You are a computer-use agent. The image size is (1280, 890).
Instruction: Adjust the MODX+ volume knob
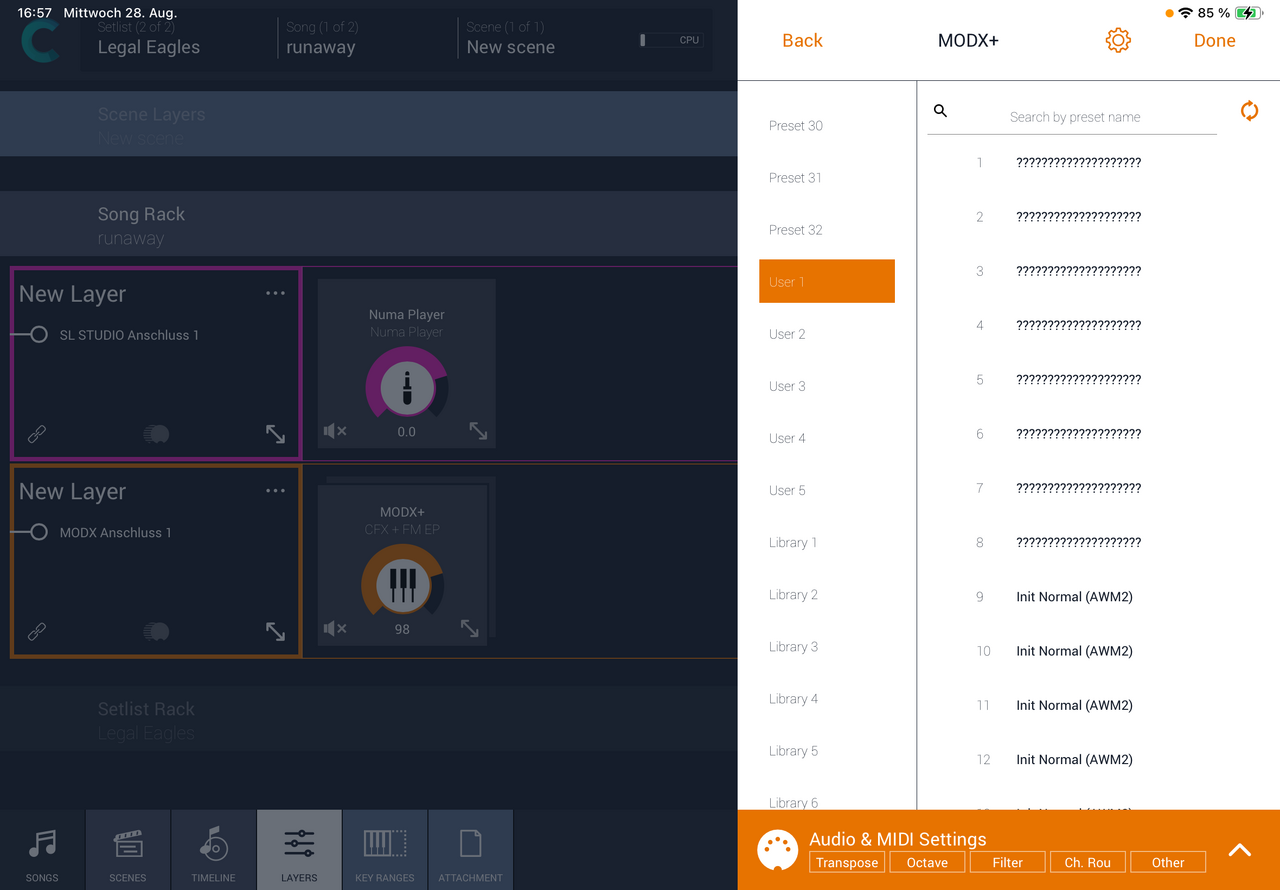coord(402,584)
